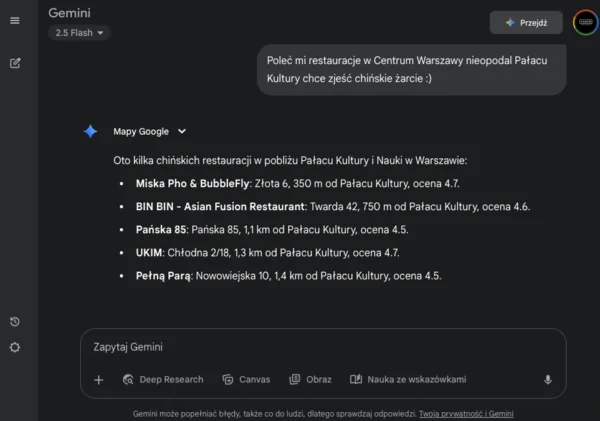This screenshot has height=421, width=600.
Task: Open the 2.5 Flash model dropdown
Action: pyautogui.click(x=79, y=33)
